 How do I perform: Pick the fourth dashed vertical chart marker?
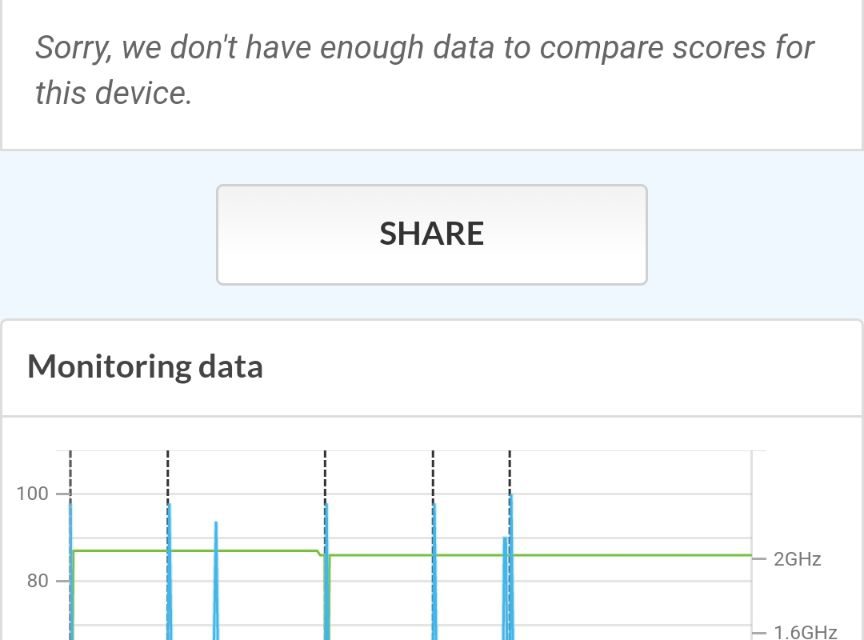click(433, 468)
